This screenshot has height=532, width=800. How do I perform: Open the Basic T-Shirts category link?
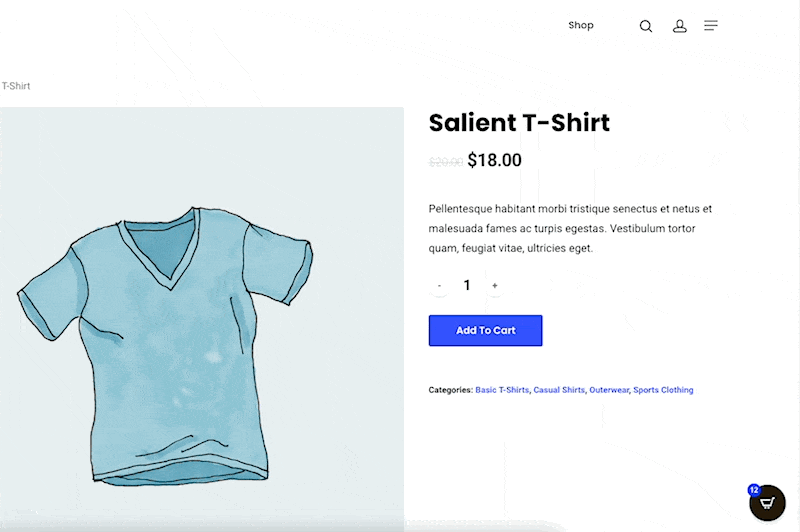[502, 390]
